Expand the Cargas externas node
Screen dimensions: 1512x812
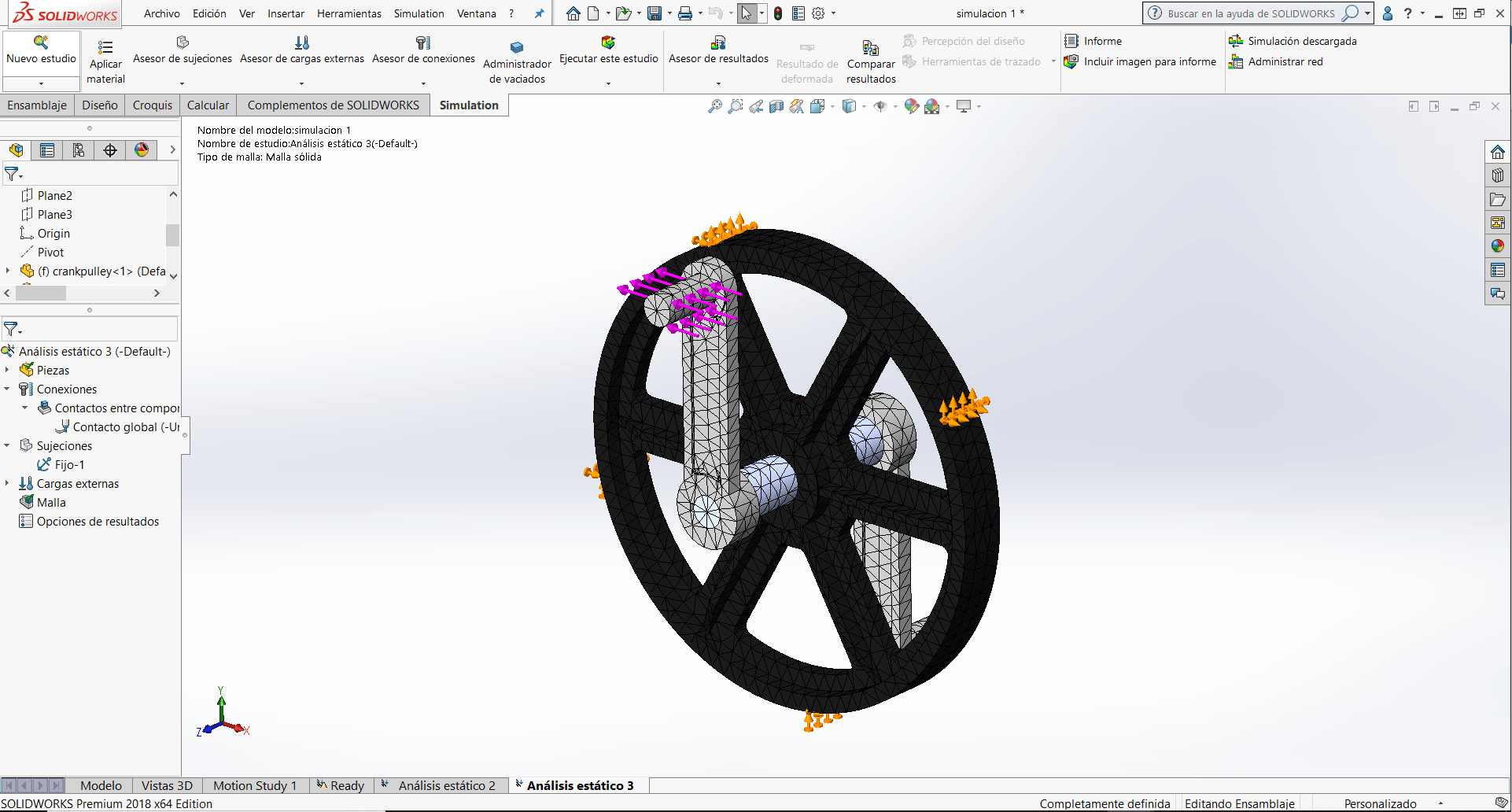(8, 483)
